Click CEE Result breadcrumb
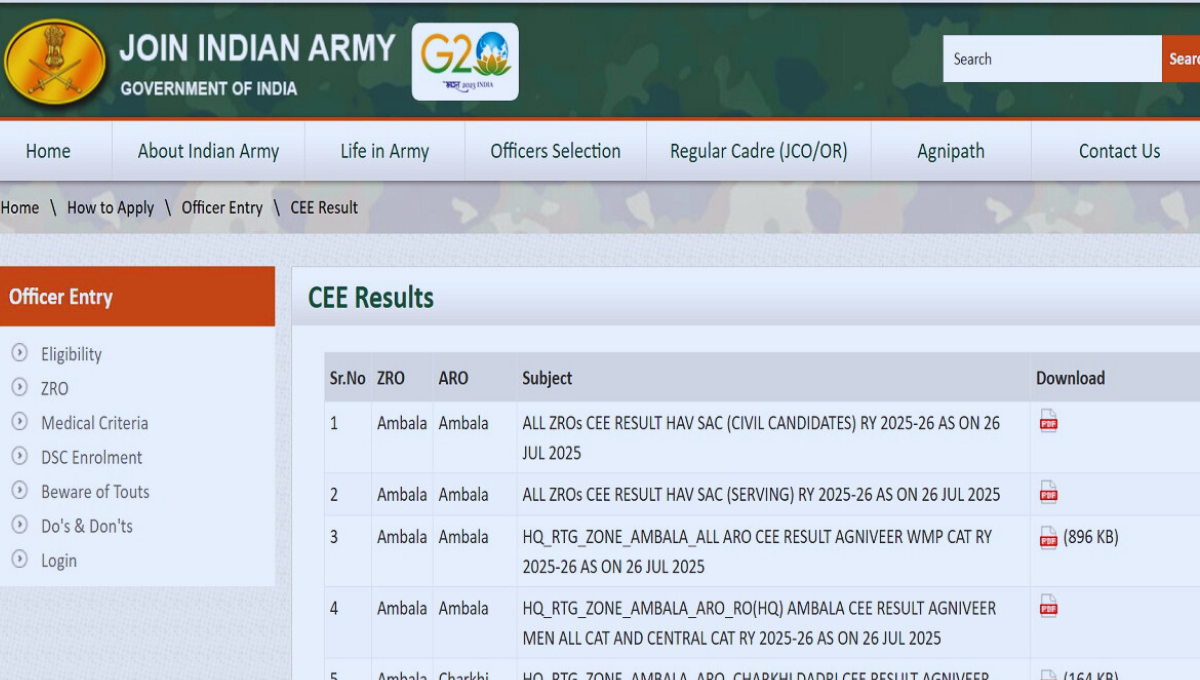The height and width of the screenshot is (680, 1200). 324,208
